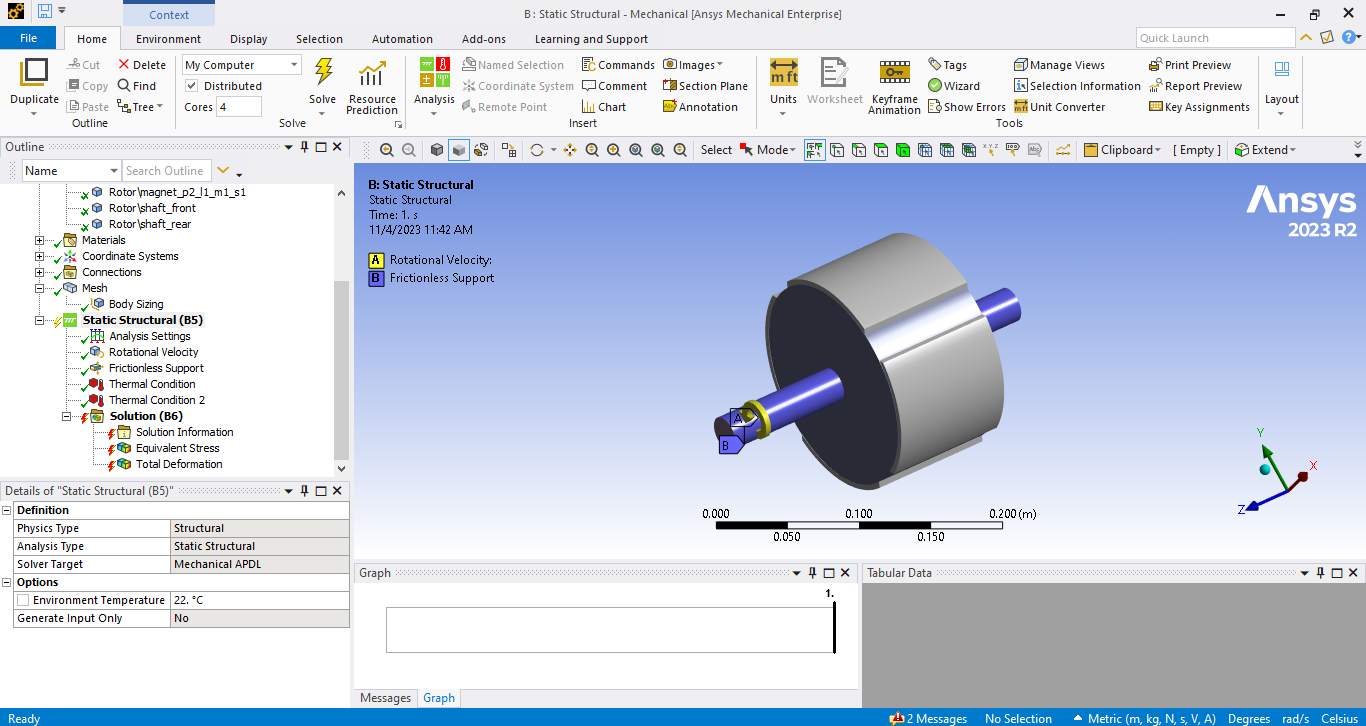1366x726 pixels.
Task: Click the red X axis on triad
Action: pyautogui.click(x=1302, y=476)
